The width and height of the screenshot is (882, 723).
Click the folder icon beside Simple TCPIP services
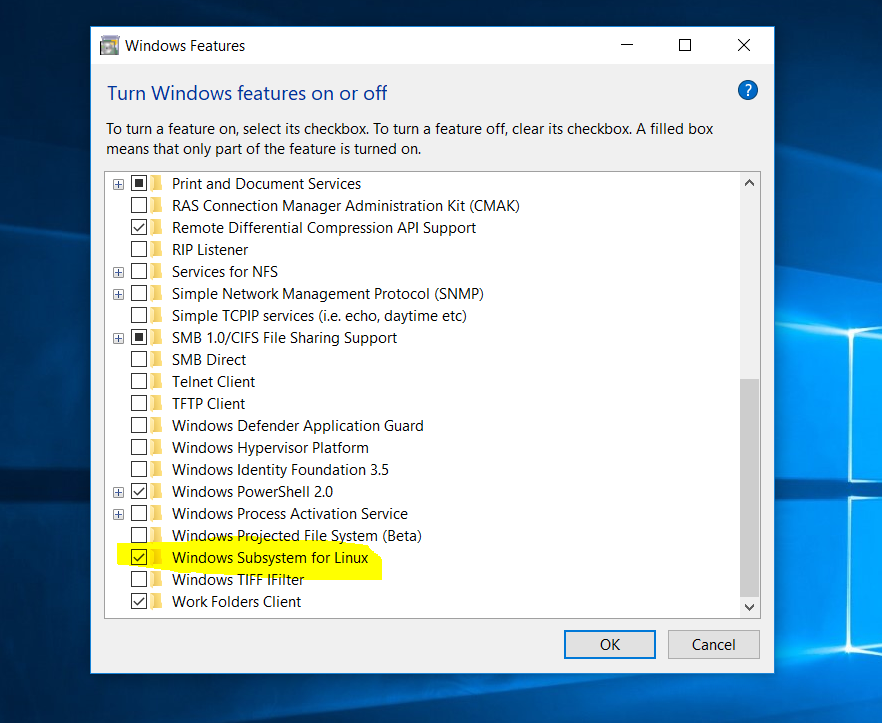158,315
